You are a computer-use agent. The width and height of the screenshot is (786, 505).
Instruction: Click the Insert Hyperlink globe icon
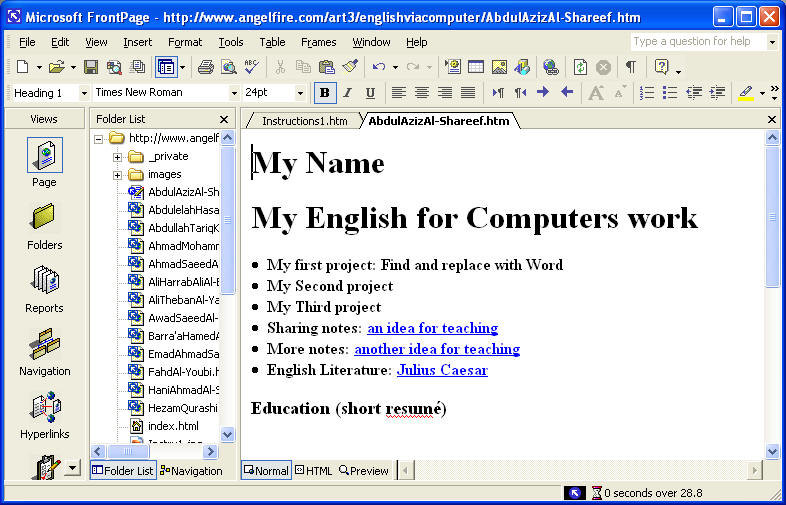click(x=550, y=67)
